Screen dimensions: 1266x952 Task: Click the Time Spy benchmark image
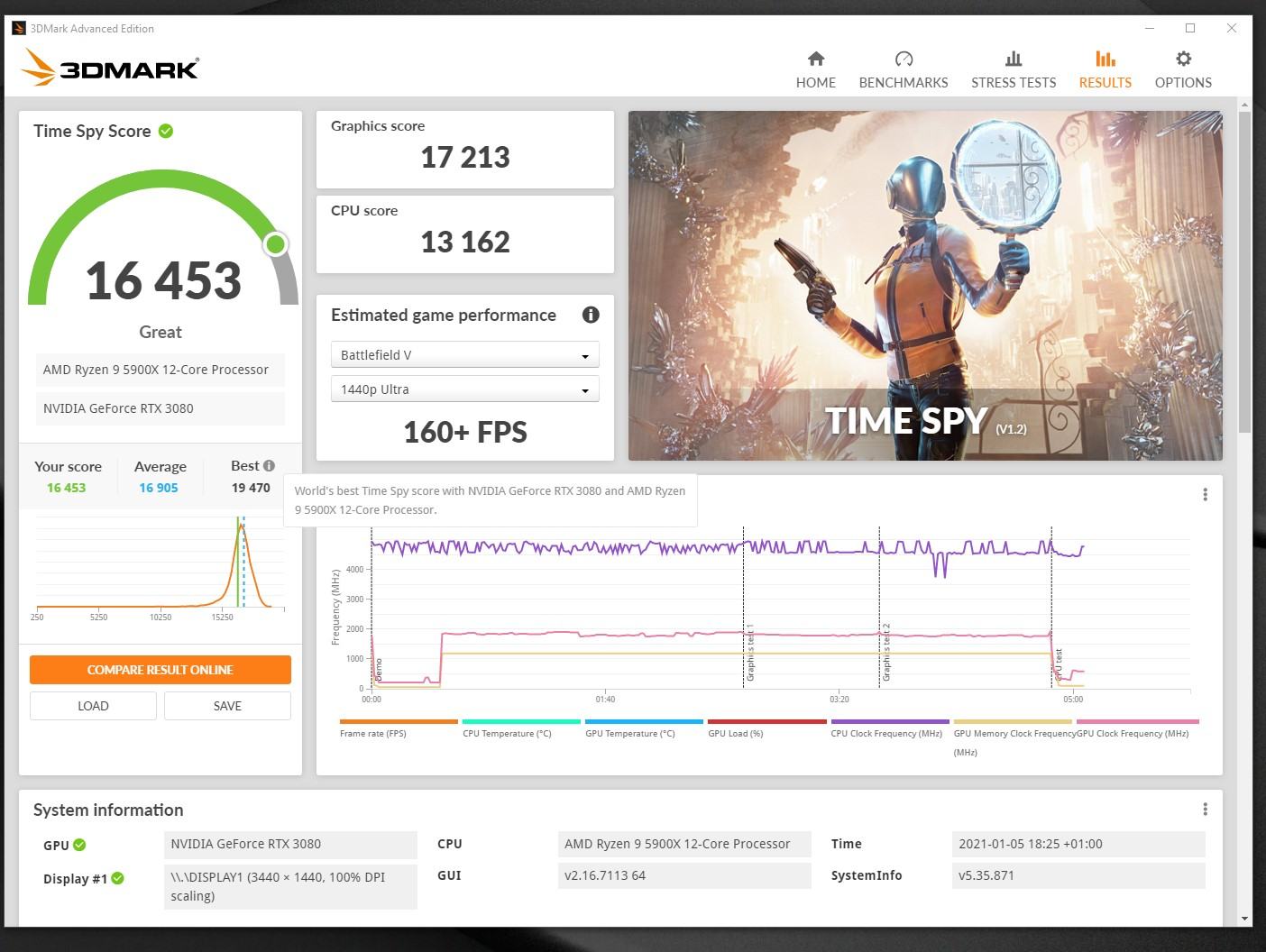pyautogui.click(x=925, y=286)
